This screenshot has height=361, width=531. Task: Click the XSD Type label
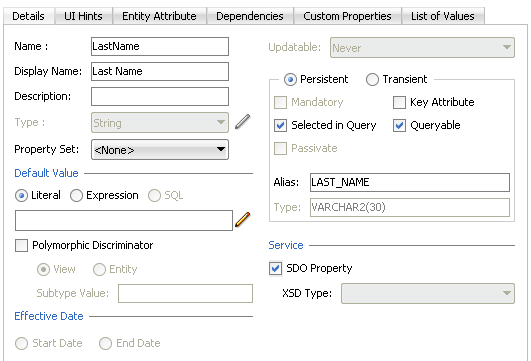307,293
